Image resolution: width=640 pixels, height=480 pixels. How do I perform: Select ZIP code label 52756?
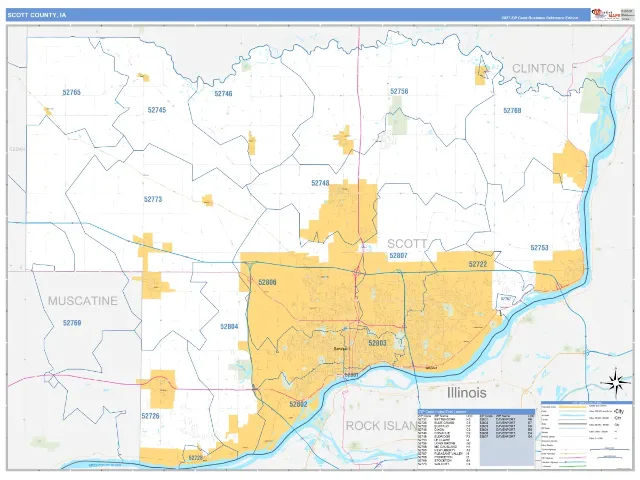click(399, 91)
